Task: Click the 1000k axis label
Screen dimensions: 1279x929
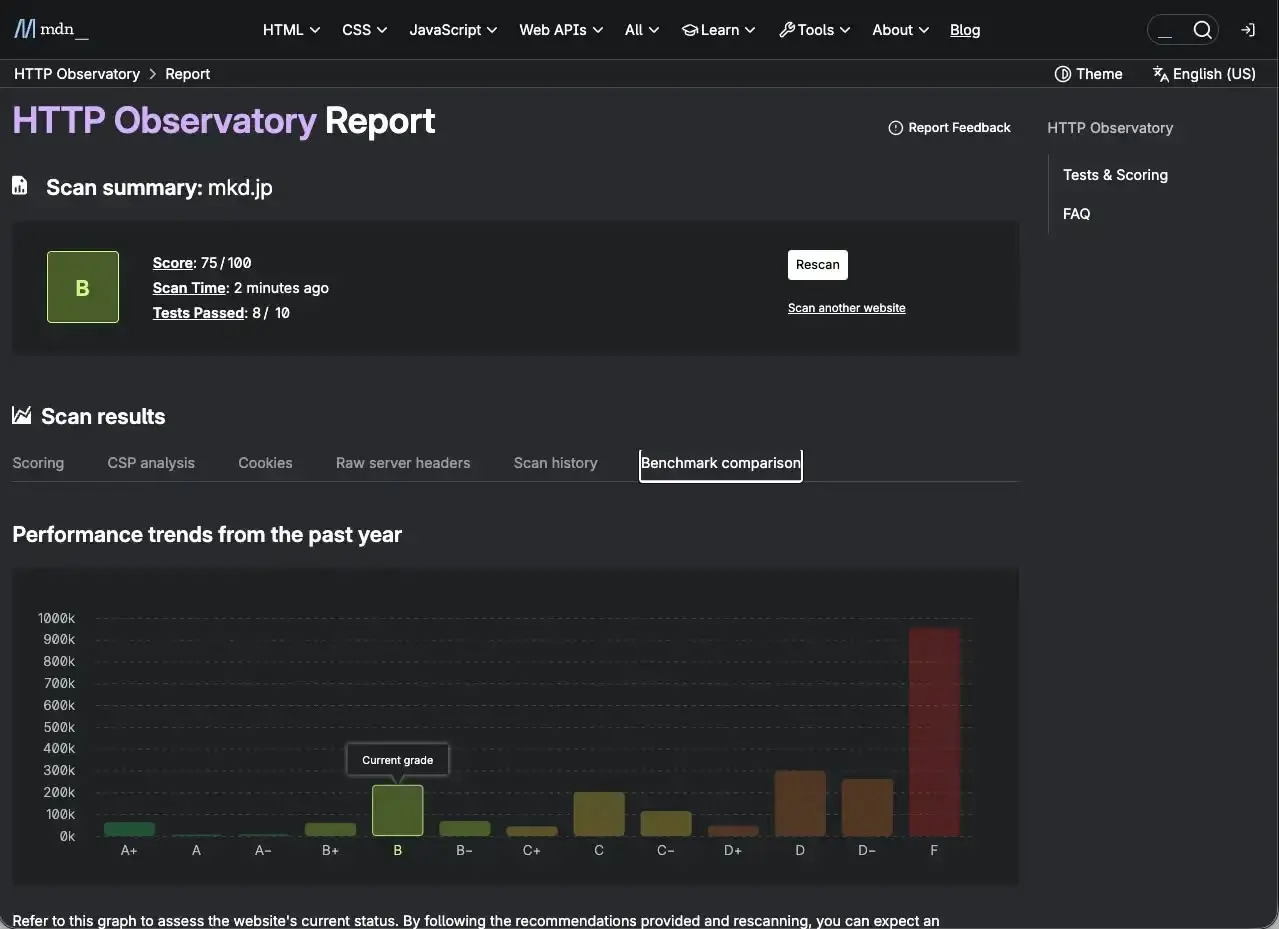Action: pos(56,618)
